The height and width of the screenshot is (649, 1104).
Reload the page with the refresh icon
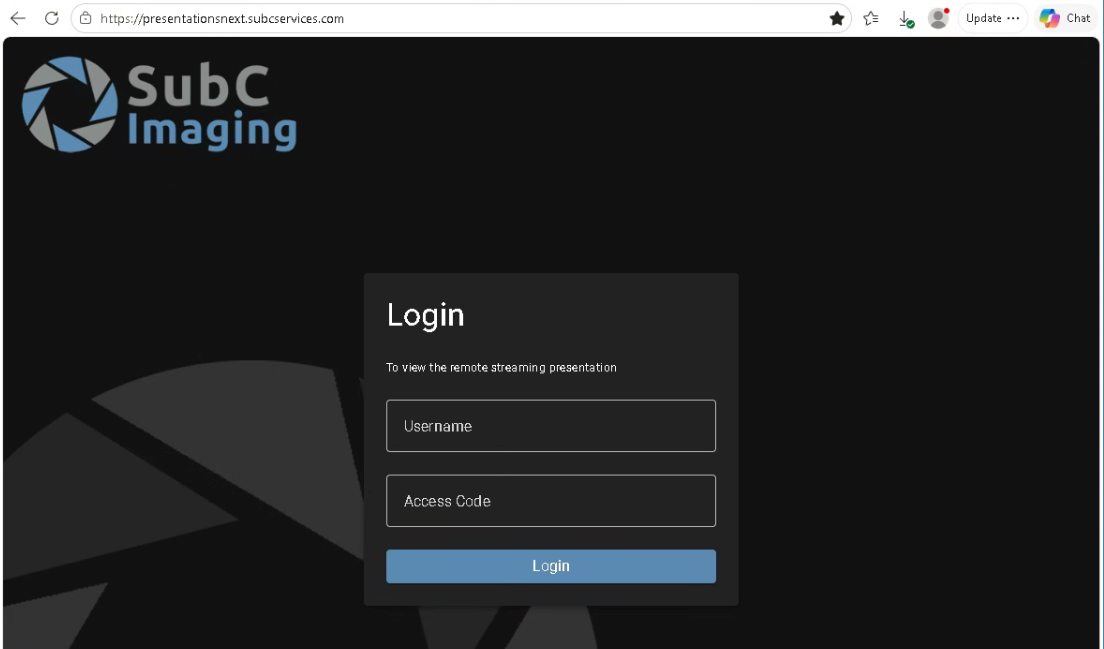point(51,18)
